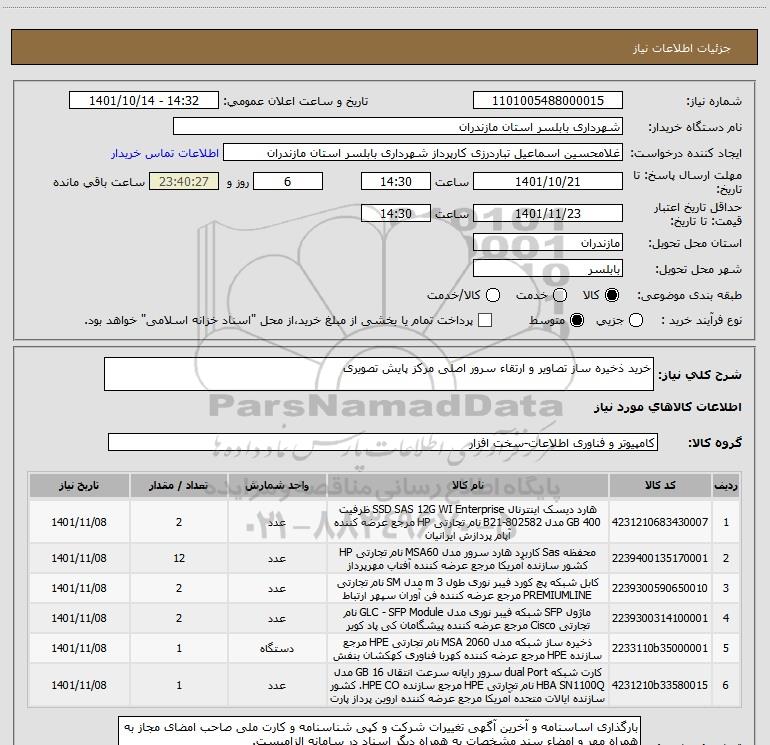Click the تاریخ نیاز column header
The height and width of the screenshot is (745, 770).
click(x=79, y=486)
